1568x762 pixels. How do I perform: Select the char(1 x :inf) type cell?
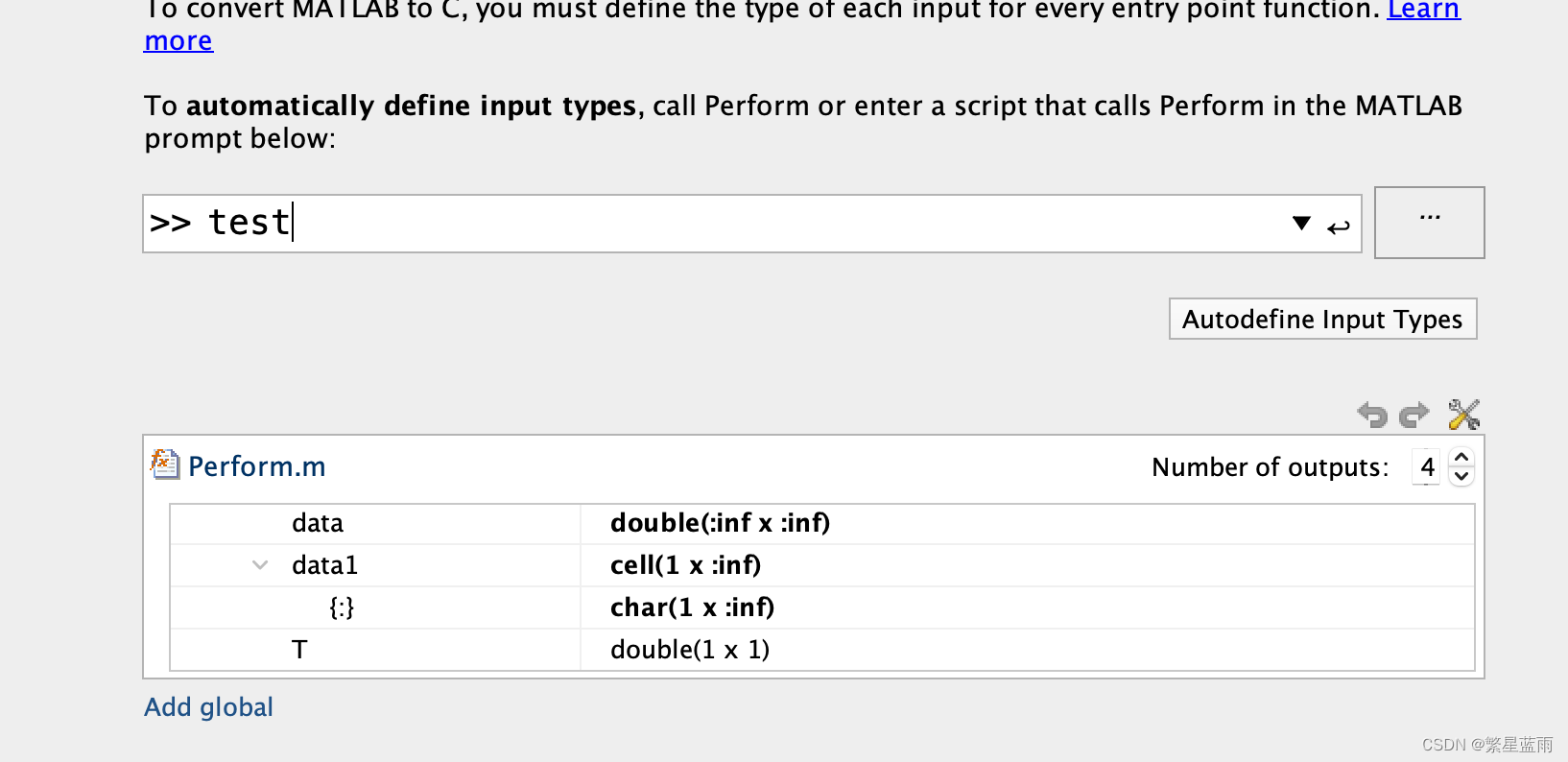click(x=692, y=607)
